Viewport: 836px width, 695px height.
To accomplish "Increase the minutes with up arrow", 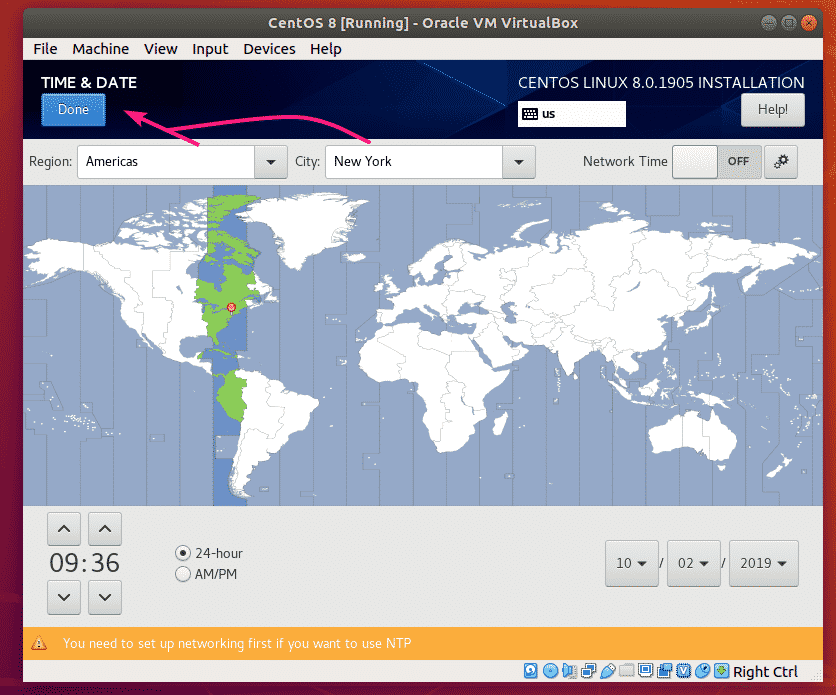I will 105,529.
